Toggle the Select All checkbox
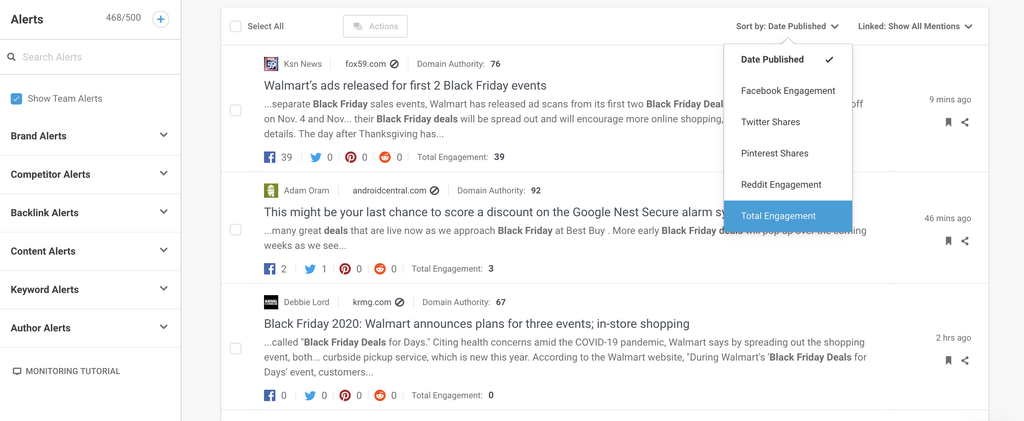The width and height of the screenshot is (1024, 421). 236,27
